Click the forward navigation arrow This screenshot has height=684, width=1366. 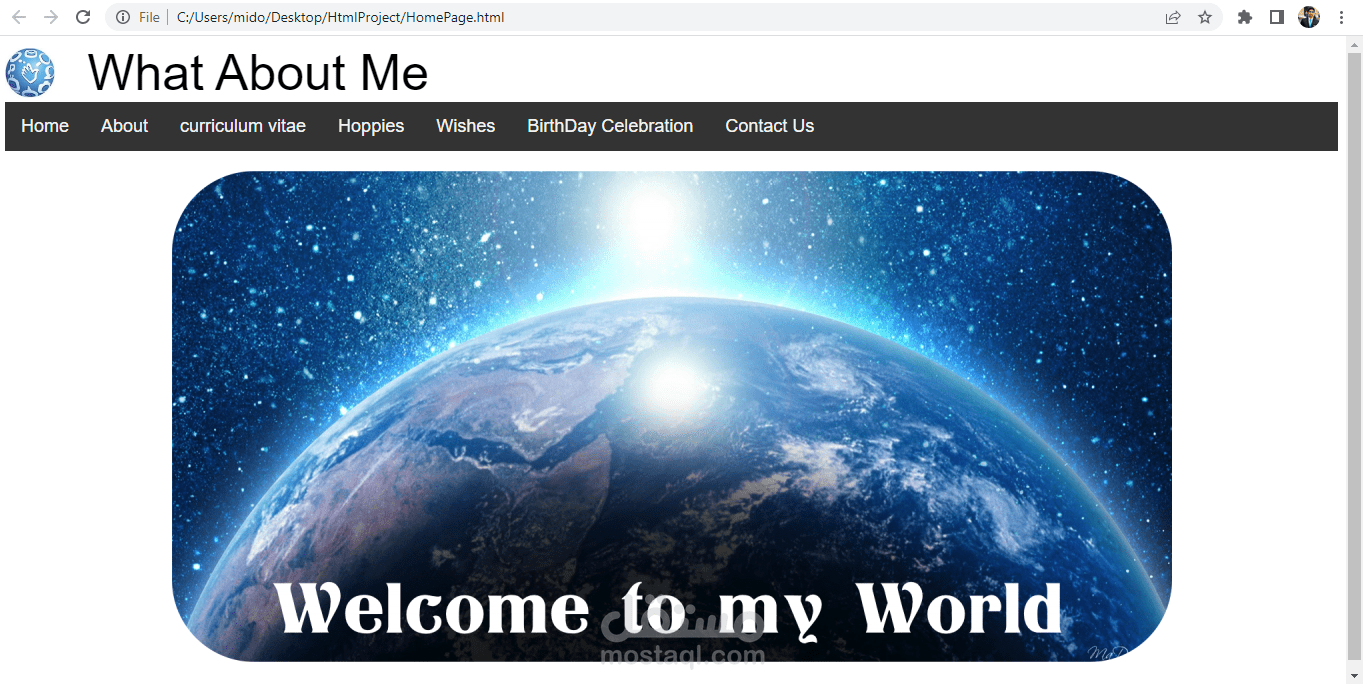pos(50,17)
